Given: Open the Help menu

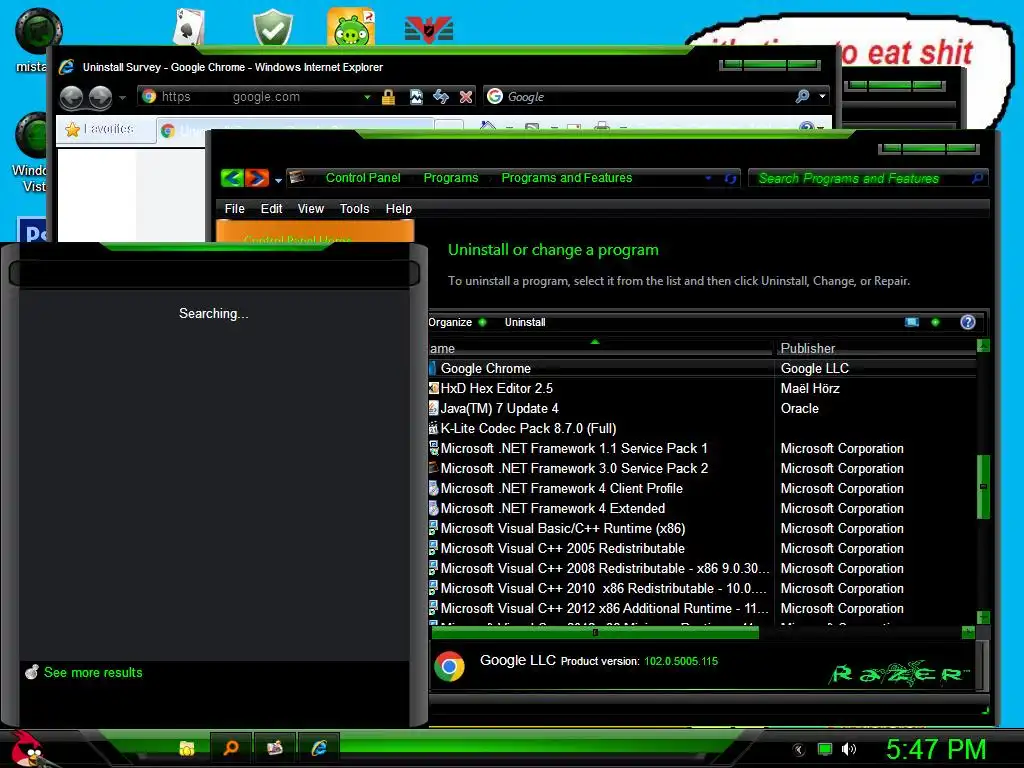Looking at the screenshot, I should (398, 209).
